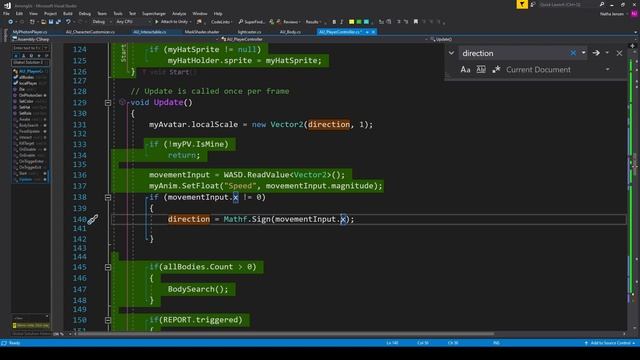Open the CodeLinks toolbar dropdown
Screen dimensions: 640x360
point(222,22)
